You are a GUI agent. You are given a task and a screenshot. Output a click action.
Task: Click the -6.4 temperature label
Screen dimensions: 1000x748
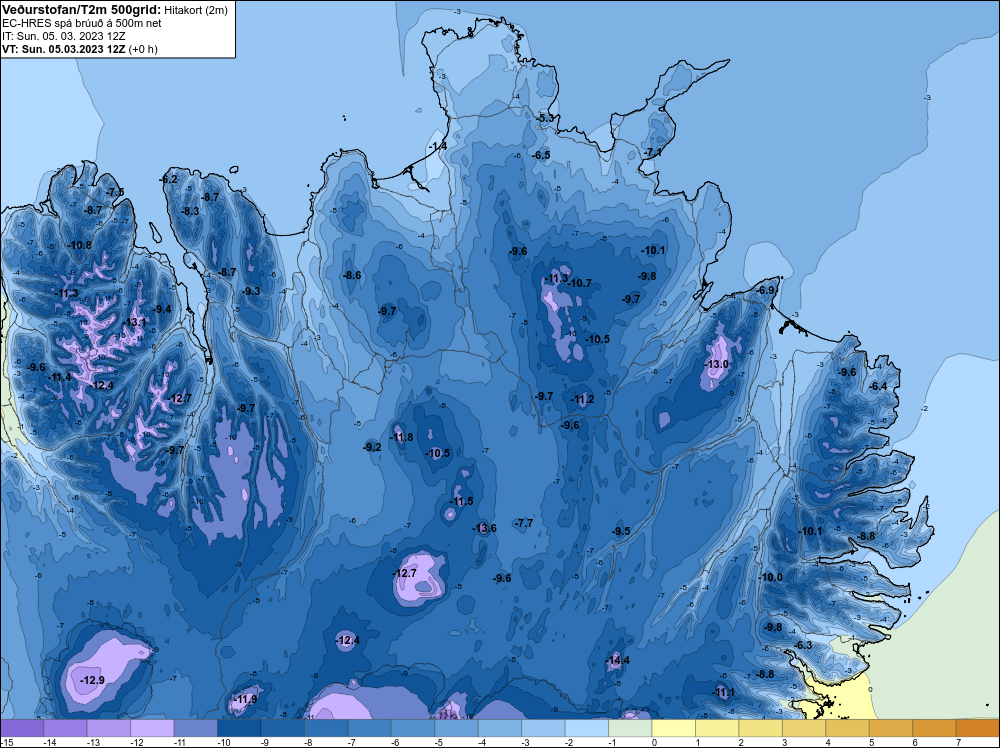(878, 386)
